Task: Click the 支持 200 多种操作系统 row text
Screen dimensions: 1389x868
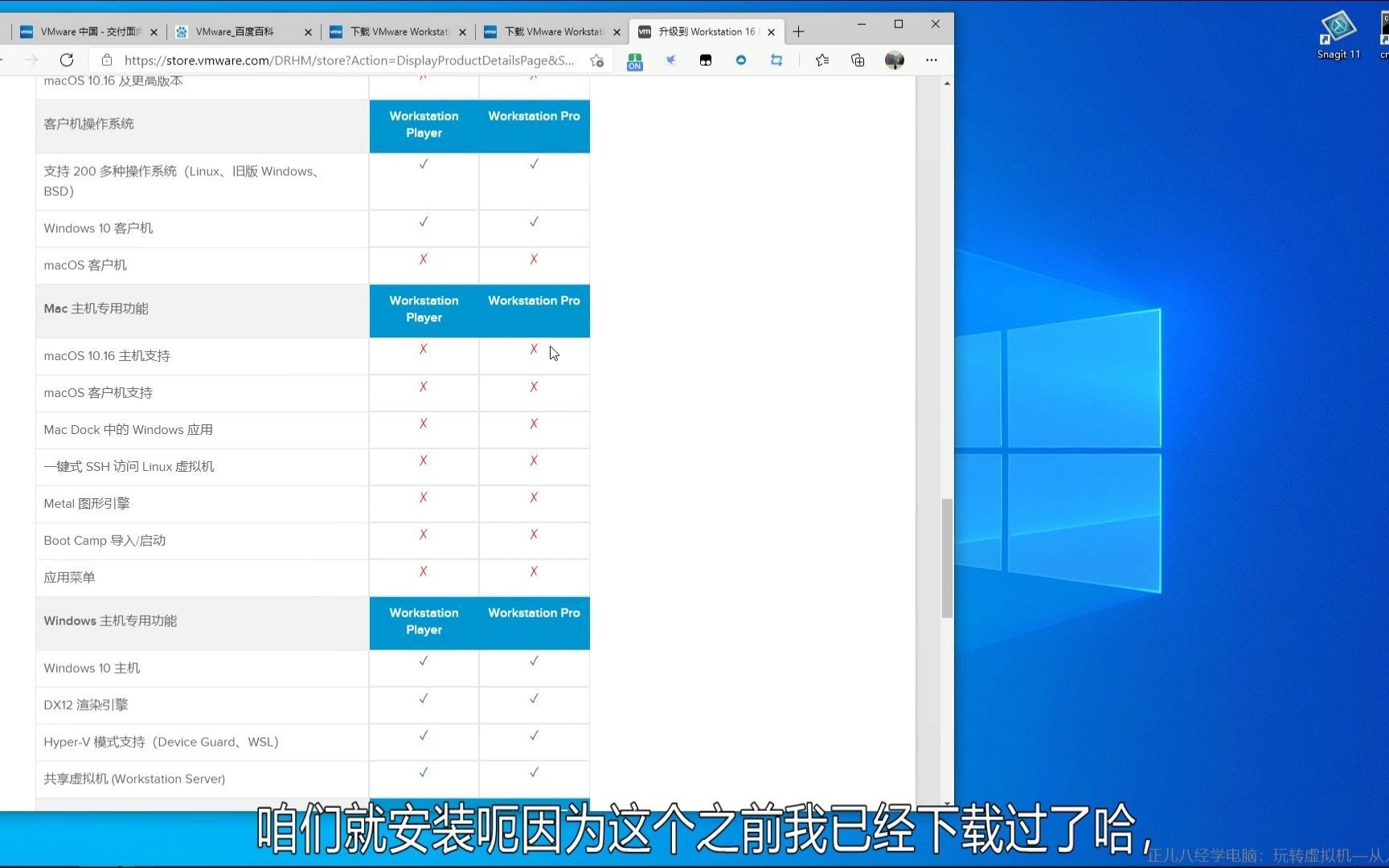Action: pos(184,181)
